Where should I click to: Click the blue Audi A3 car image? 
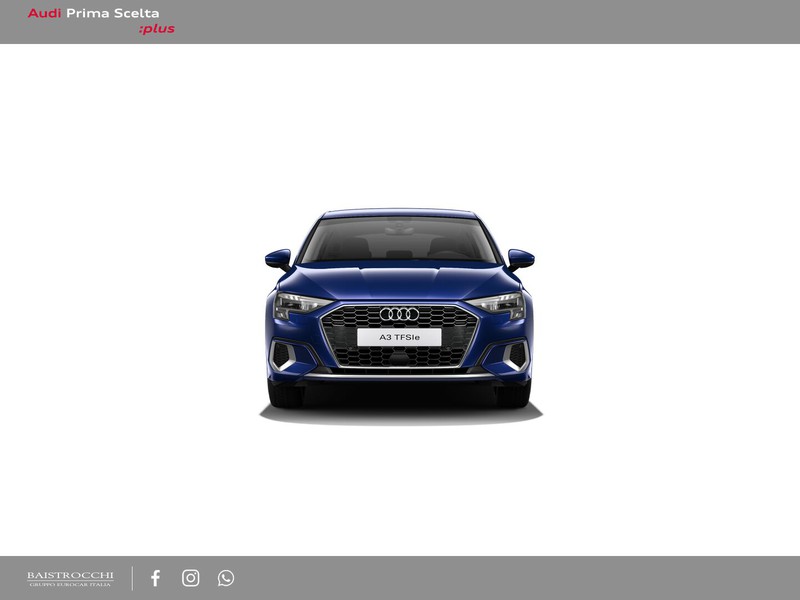click(x=400, y=315)
